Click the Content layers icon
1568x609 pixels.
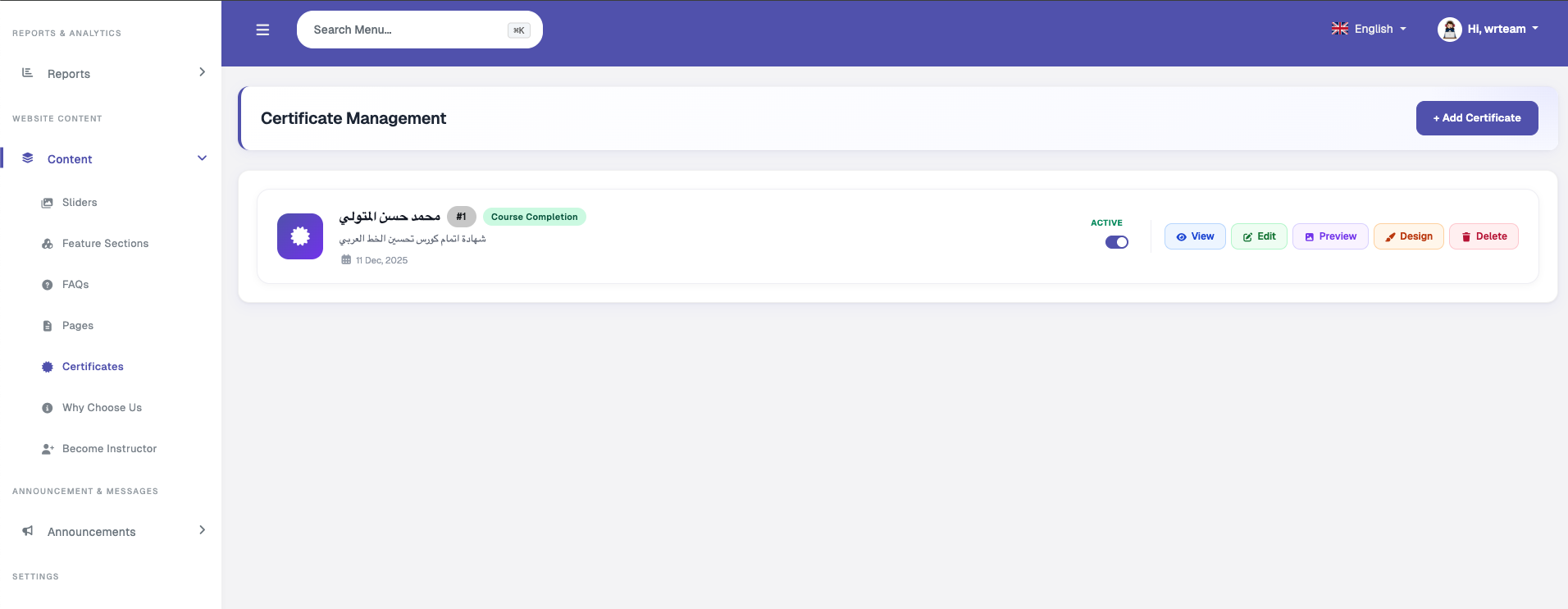(28, 158)
